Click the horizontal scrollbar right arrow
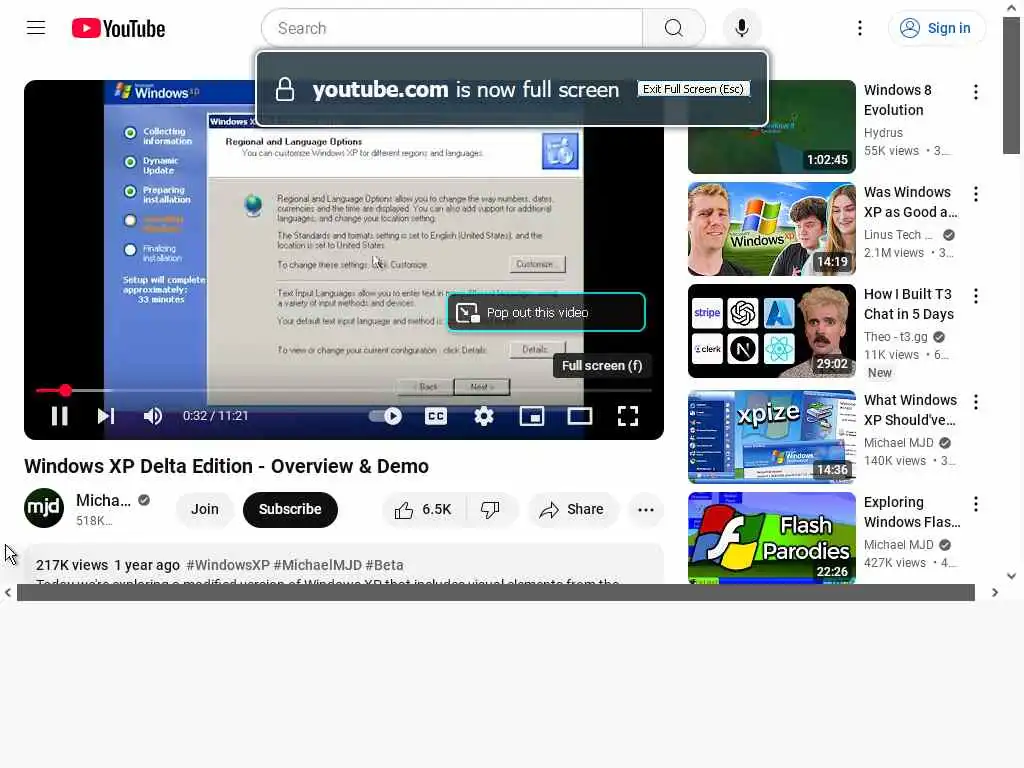The height and width of the screenshot is (768, 1024). point(995,592)
